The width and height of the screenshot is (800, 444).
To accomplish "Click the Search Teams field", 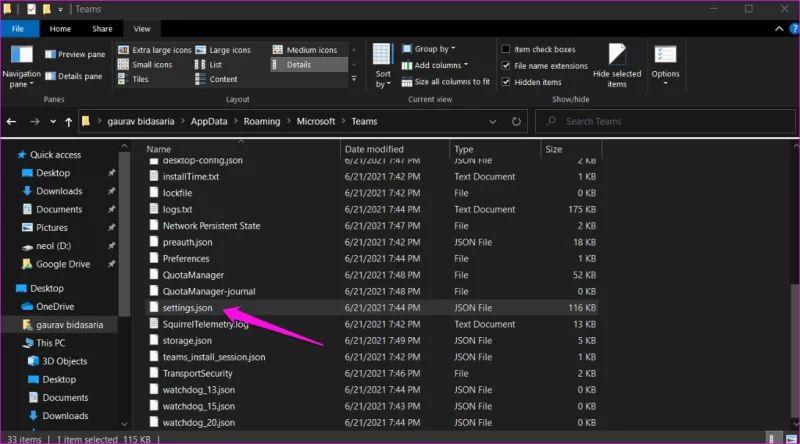I will [x=665, y=121].
